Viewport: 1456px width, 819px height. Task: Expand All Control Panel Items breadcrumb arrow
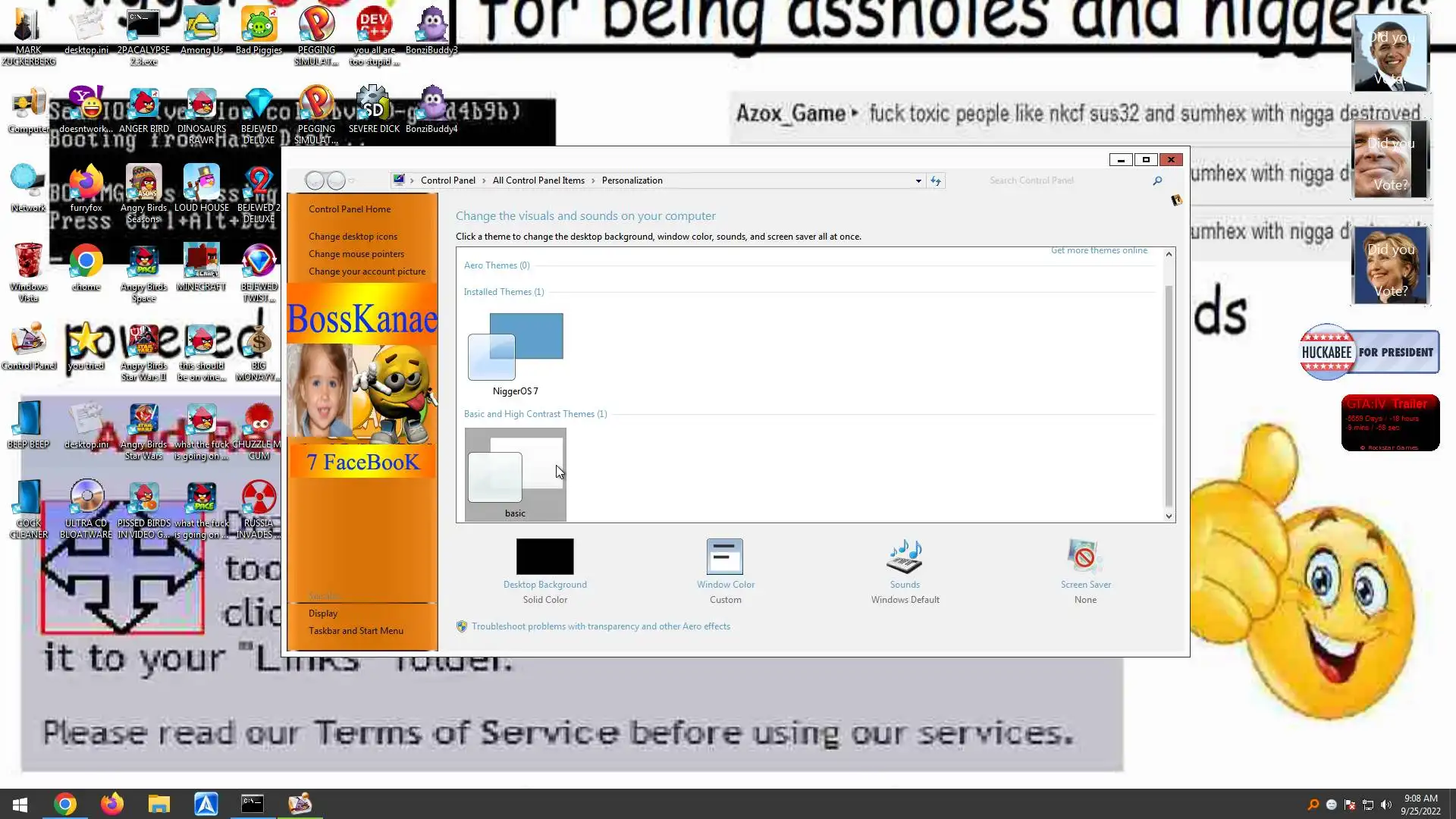(x=593, y=180)
